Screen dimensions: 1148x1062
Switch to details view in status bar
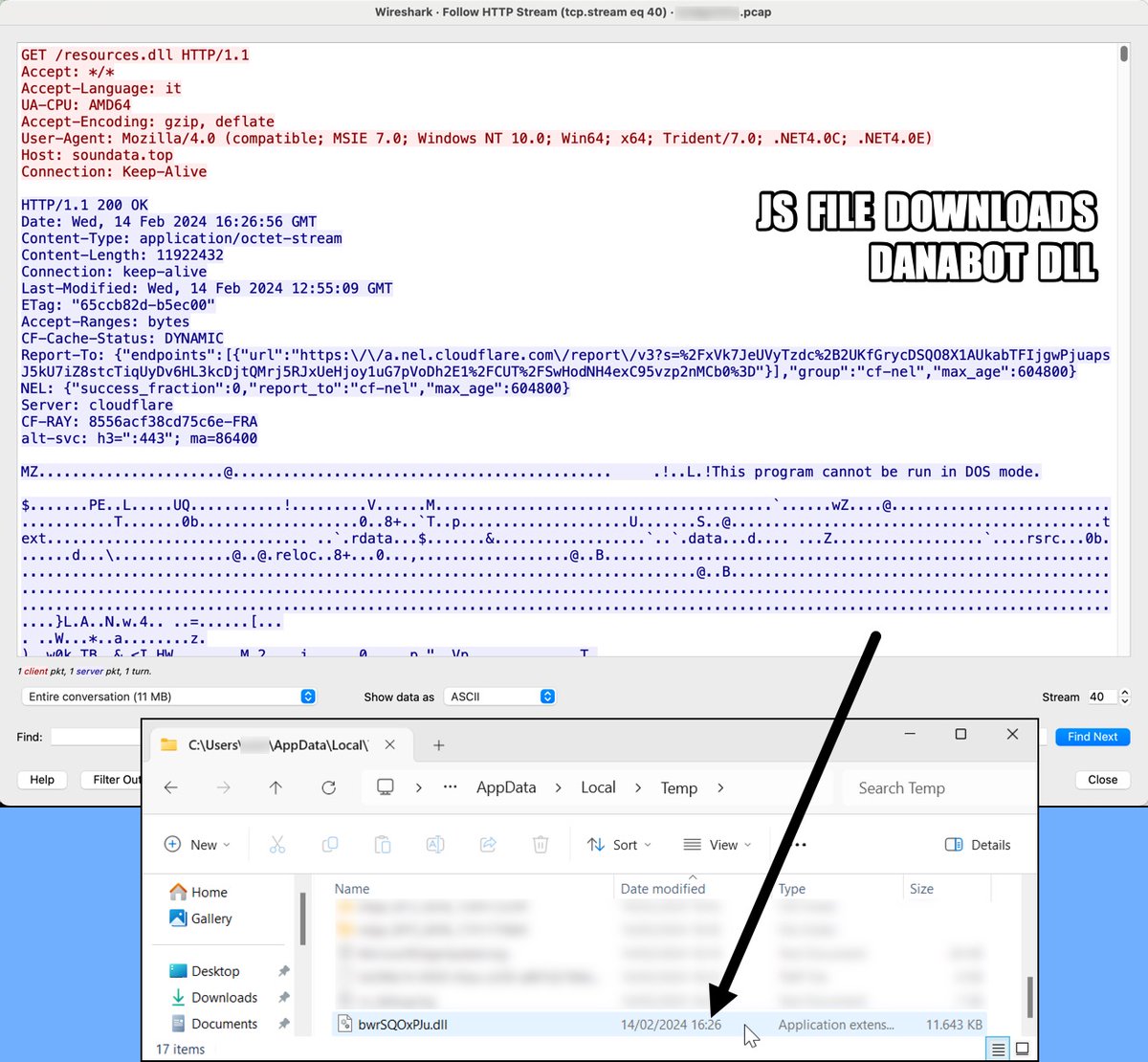tap(999, 1049)
